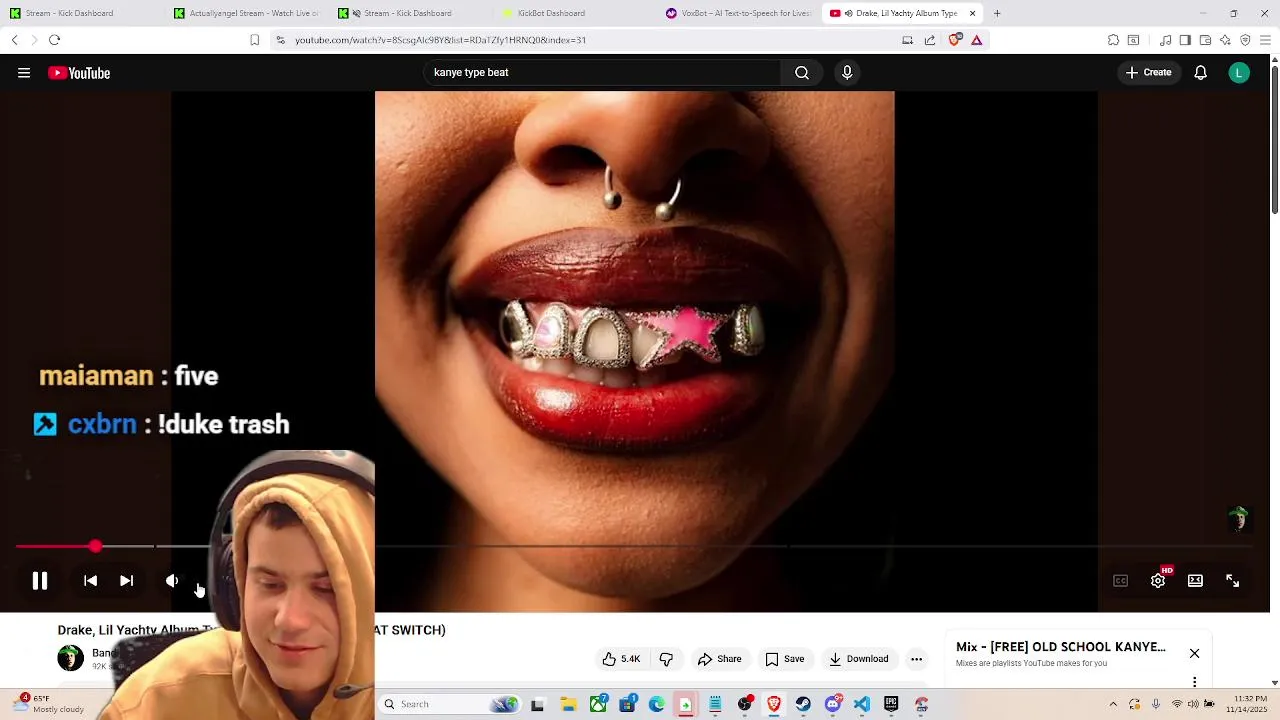The height and width of the screenshot is (720, 1280).
Task: Open the Create button
Action: point(1148,73)
